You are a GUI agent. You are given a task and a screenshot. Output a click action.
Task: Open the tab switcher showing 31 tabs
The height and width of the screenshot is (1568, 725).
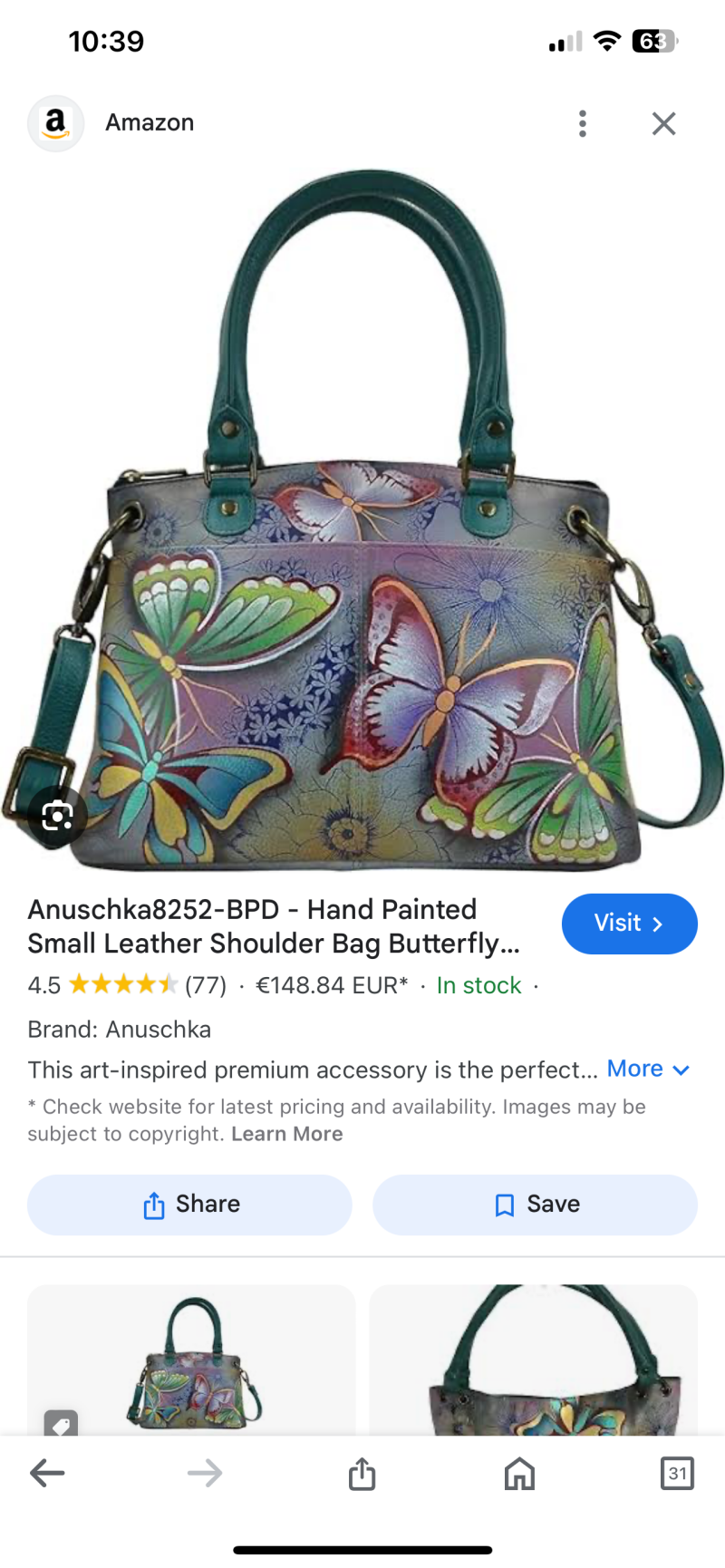(677, 1473)
